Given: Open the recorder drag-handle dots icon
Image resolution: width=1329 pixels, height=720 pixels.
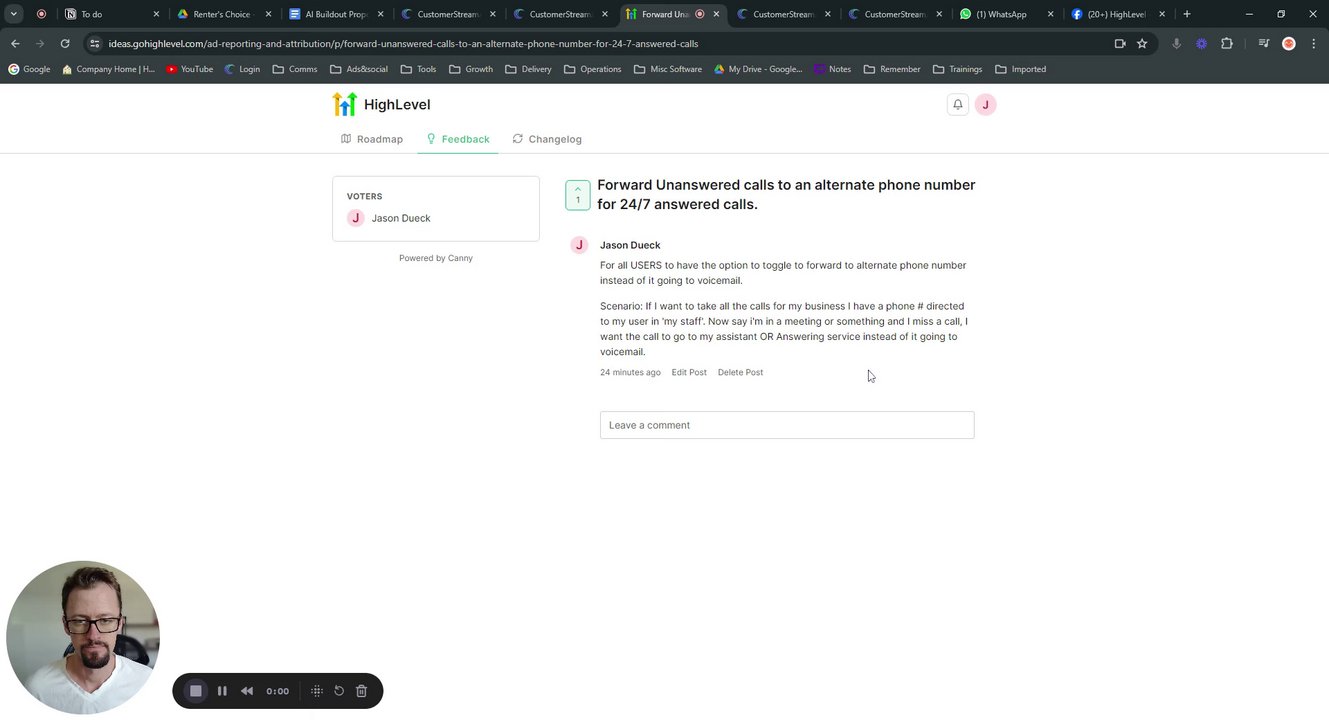Looking at the screenshot, I should point(316,691).
